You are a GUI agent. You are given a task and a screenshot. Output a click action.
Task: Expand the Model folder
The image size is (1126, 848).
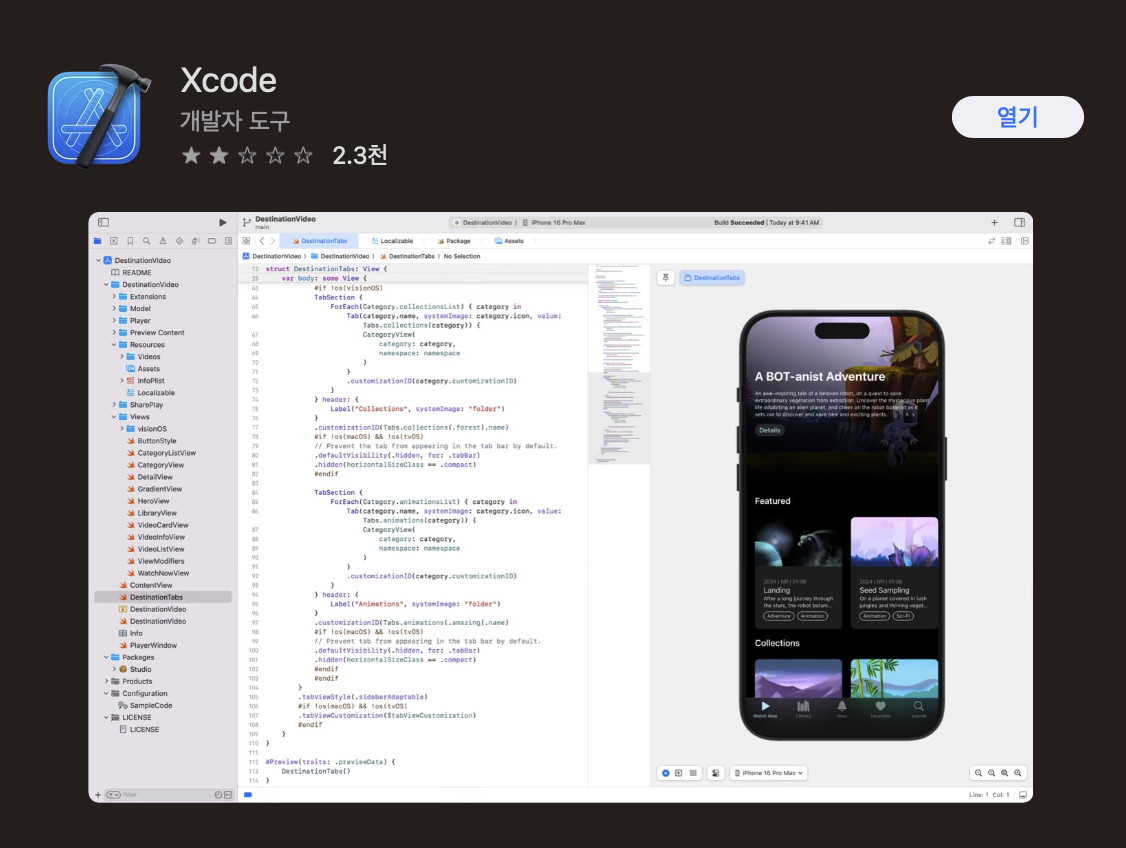click(114, 309)
